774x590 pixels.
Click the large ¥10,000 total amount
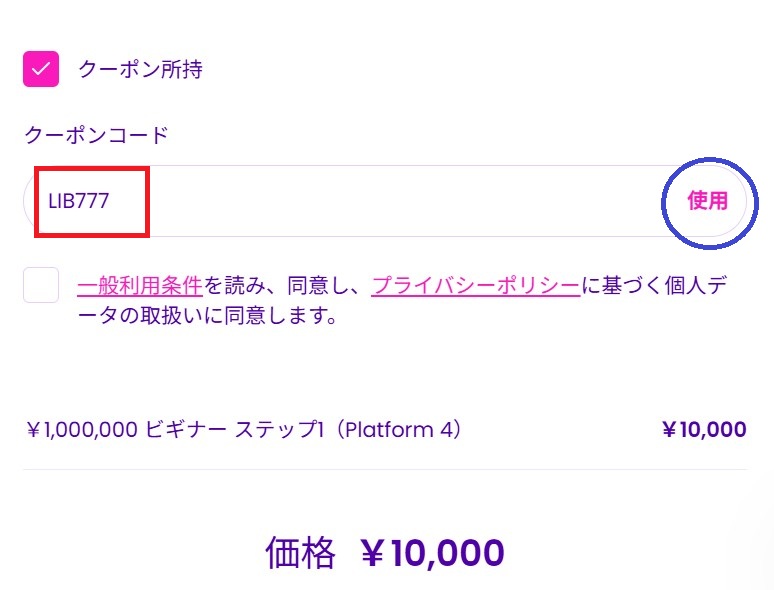[x=433, y=553]
